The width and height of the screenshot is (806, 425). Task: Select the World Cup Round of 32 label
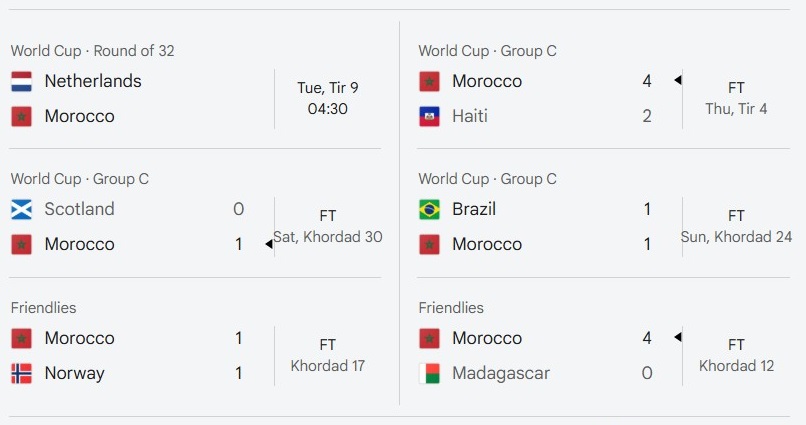[x=93, y=51]
